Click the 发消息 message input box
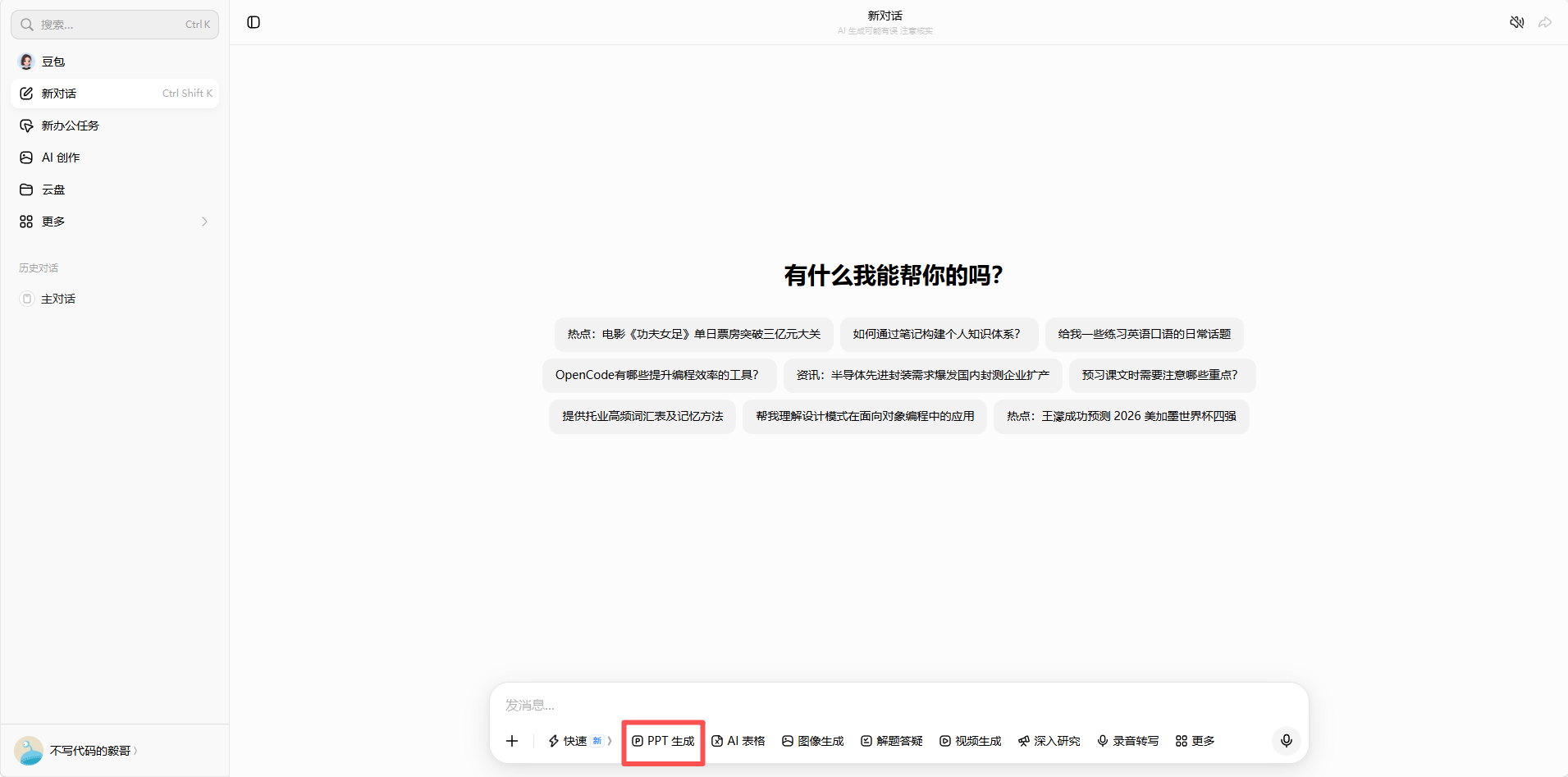Image resolution: width=1568 pixels, height=777 pixels. point(898,705)
